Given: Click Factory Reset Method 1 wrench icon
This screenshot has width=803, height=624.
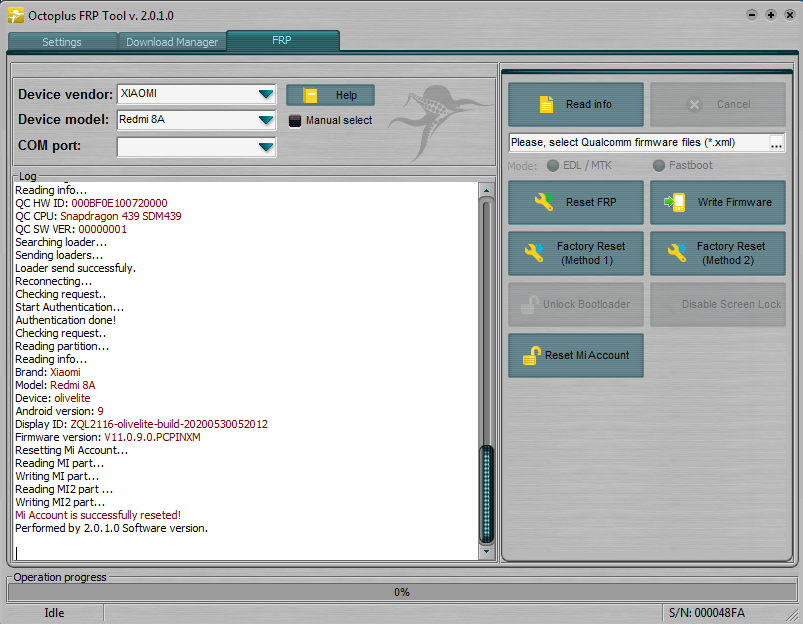Looking at the screenshot, I should click(535, 253).
